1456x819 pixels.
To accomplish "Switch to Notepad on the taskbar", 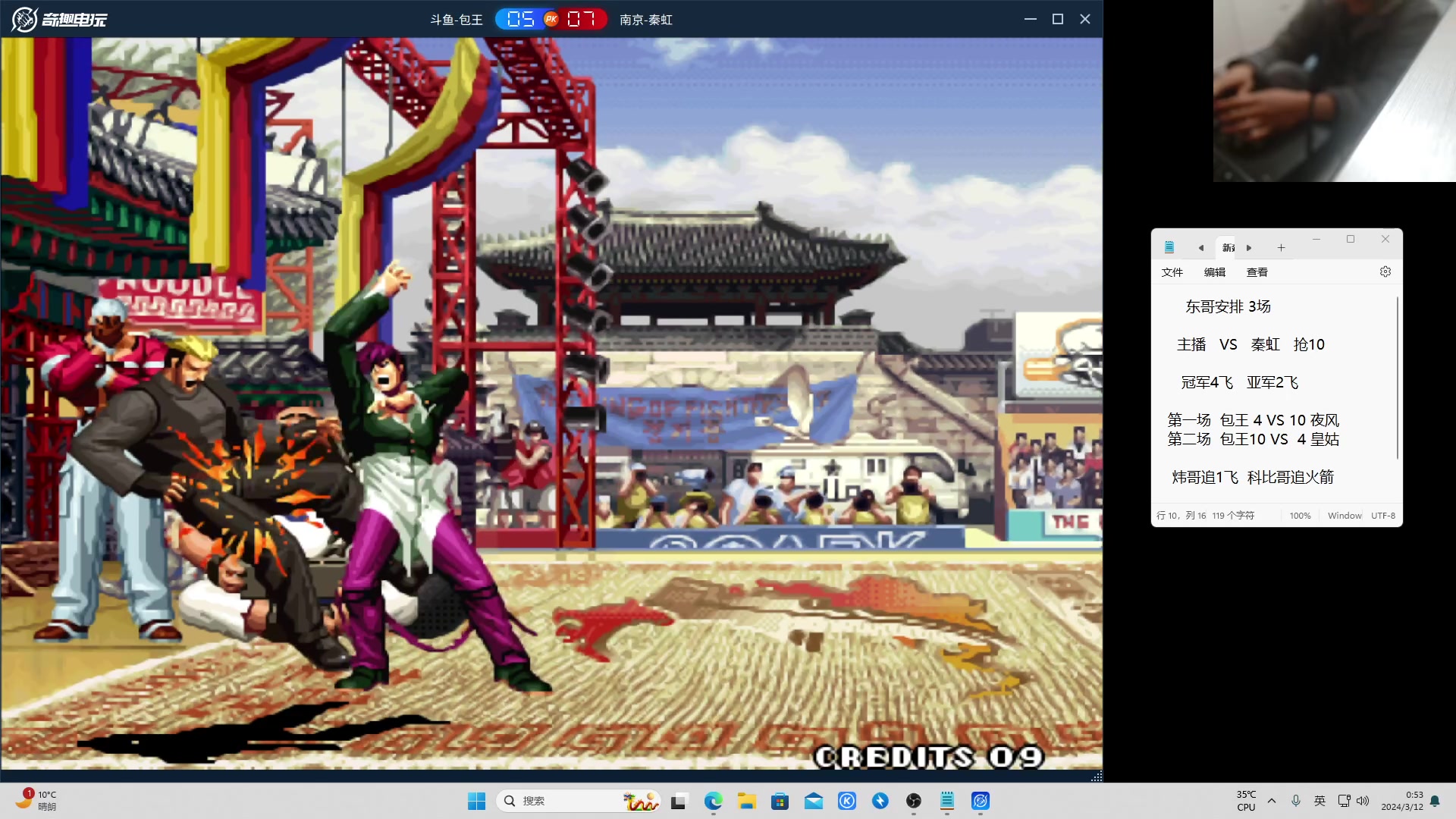I will coord(947,801).
